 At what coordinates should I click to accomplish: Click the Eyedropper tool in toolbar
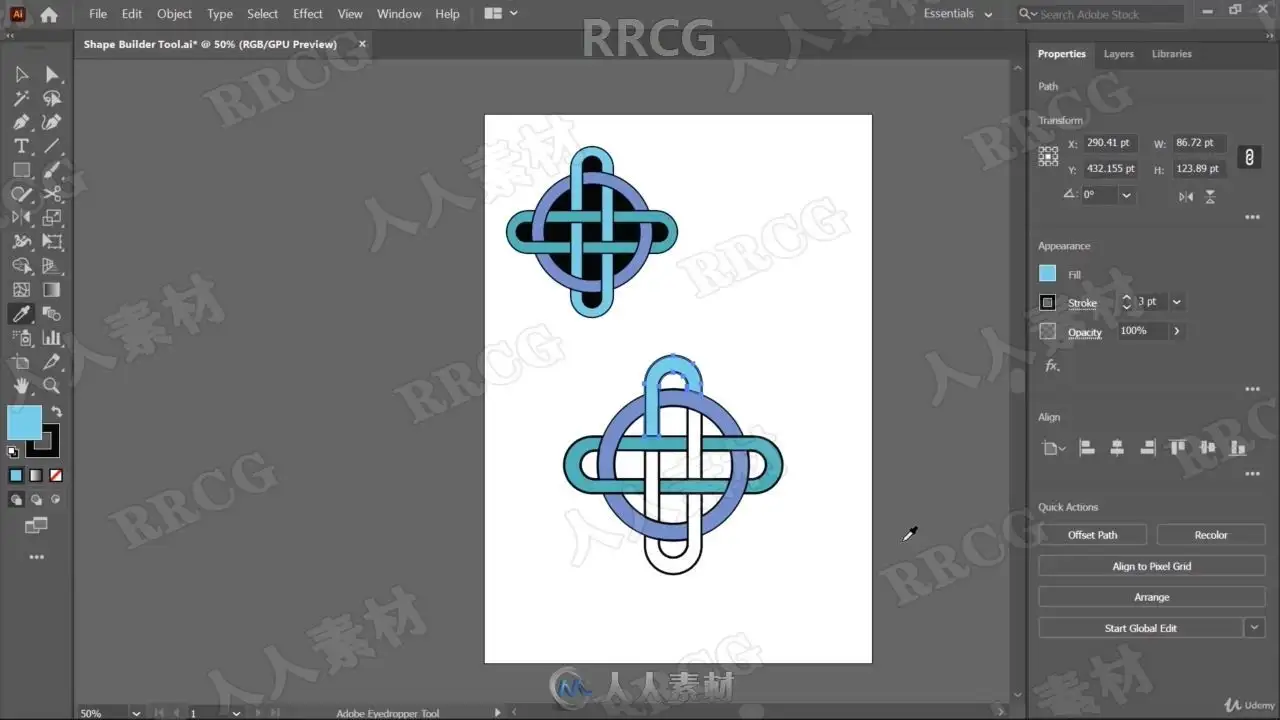pyautogui.click(x=21, y=314)
